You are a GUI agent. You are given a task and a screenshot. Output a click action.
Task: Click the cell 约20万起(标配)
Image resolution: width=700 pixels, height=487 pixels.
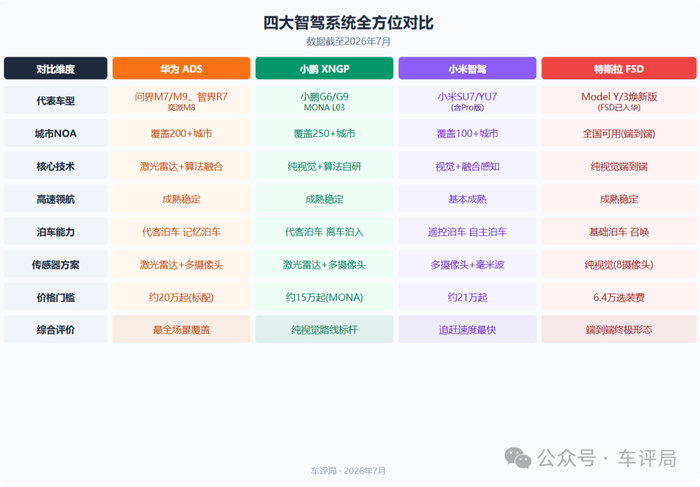[181, 297]
